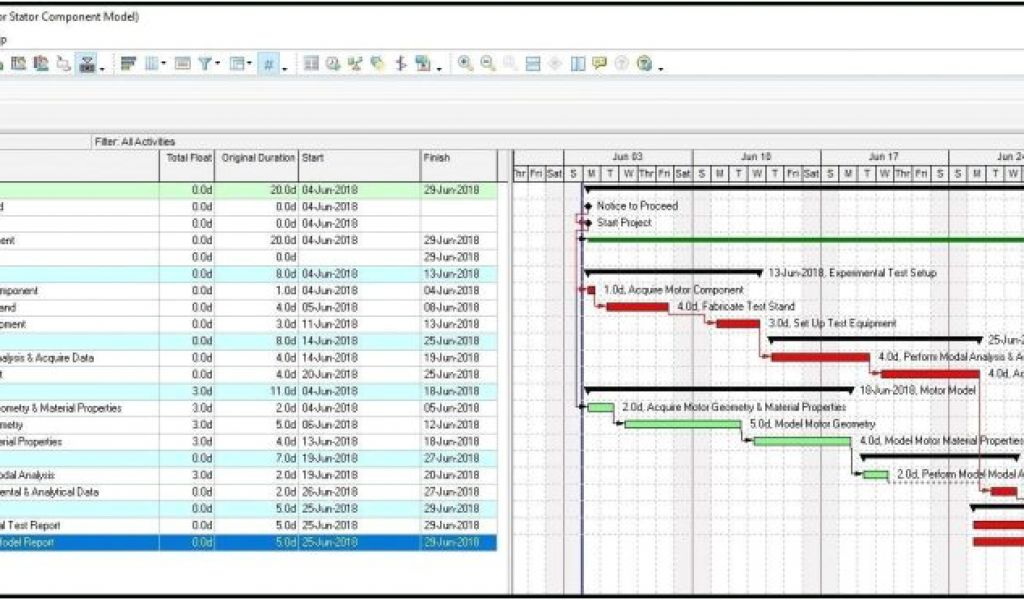The height and width of the screenshot is (600, 1024).
Task: Click the Gantt chart bars layout icon
Action: [x=128, y=64]
